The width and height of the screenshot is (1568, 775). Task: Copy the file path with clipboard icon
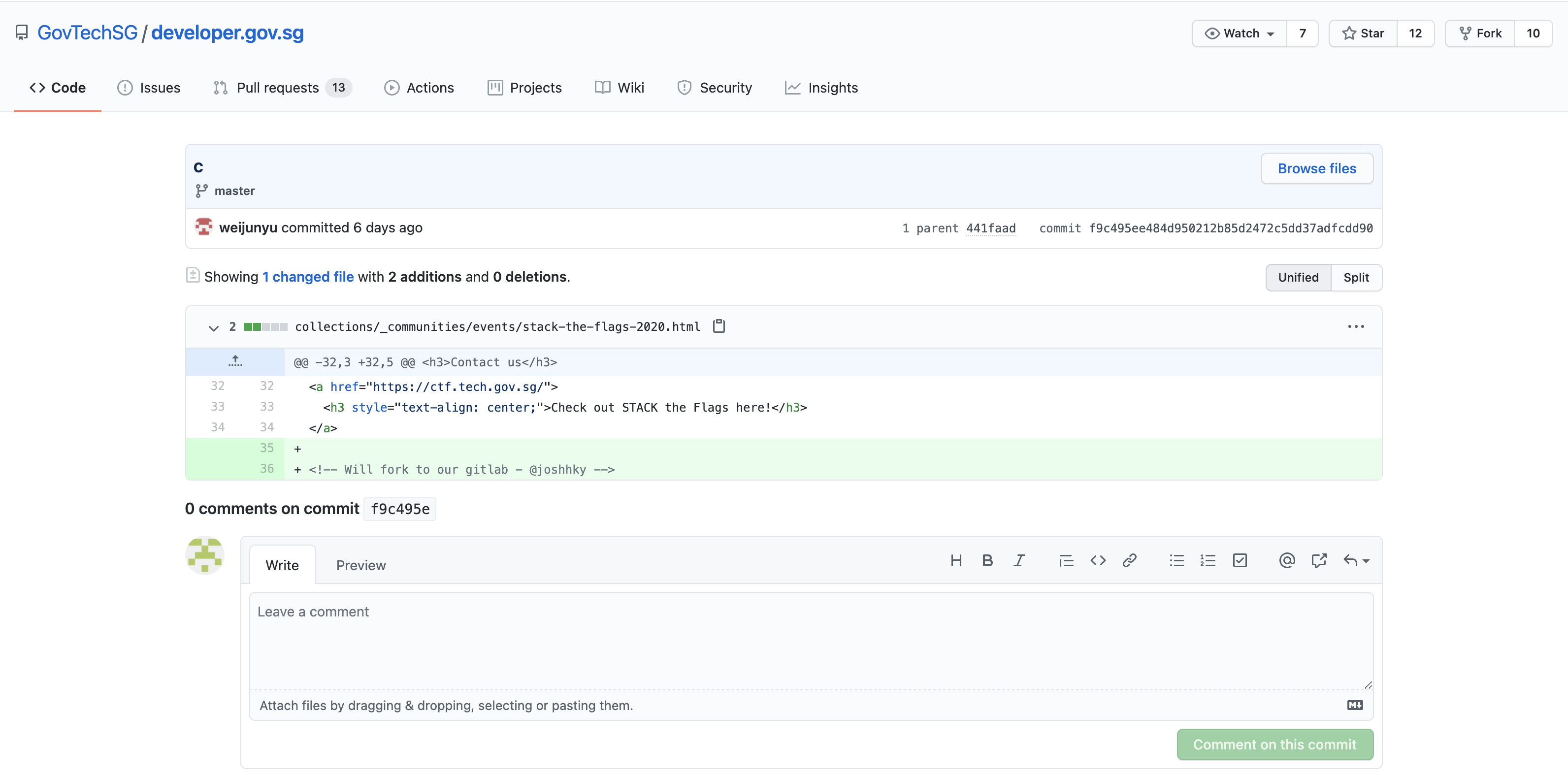[719, 326]
